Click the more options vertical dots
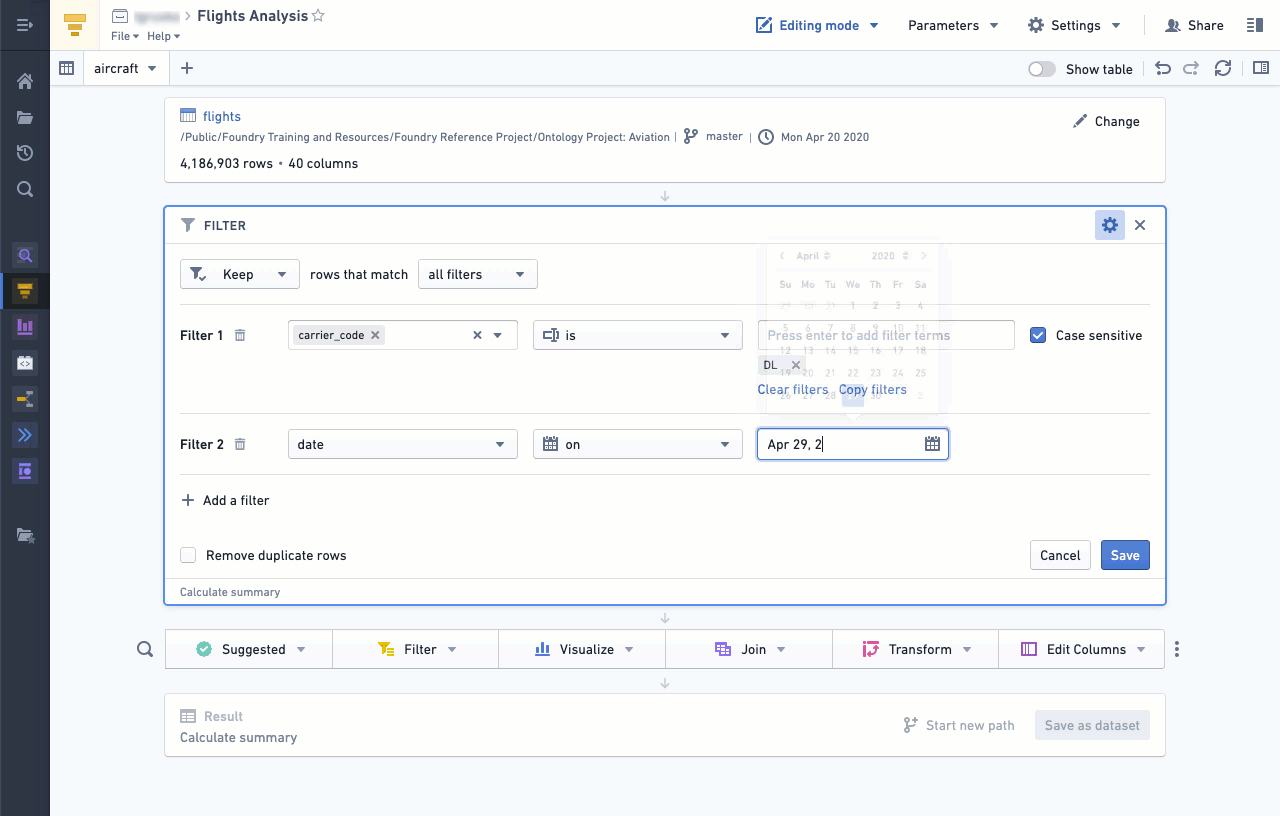The width and height of the screenshot is (1280, 816). pos(1177,649)
